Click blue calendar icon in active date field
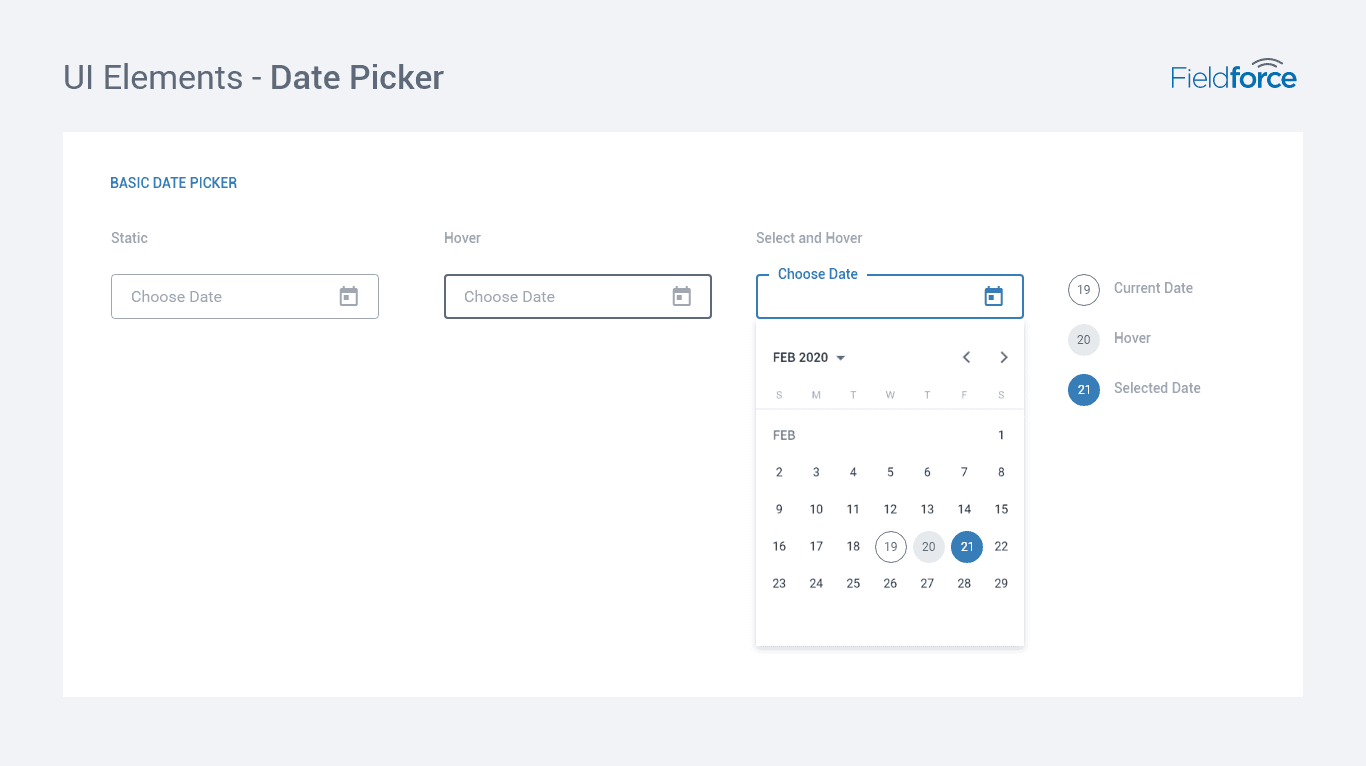This screenshot has height=766, width=1366. (x=993, y=296)
